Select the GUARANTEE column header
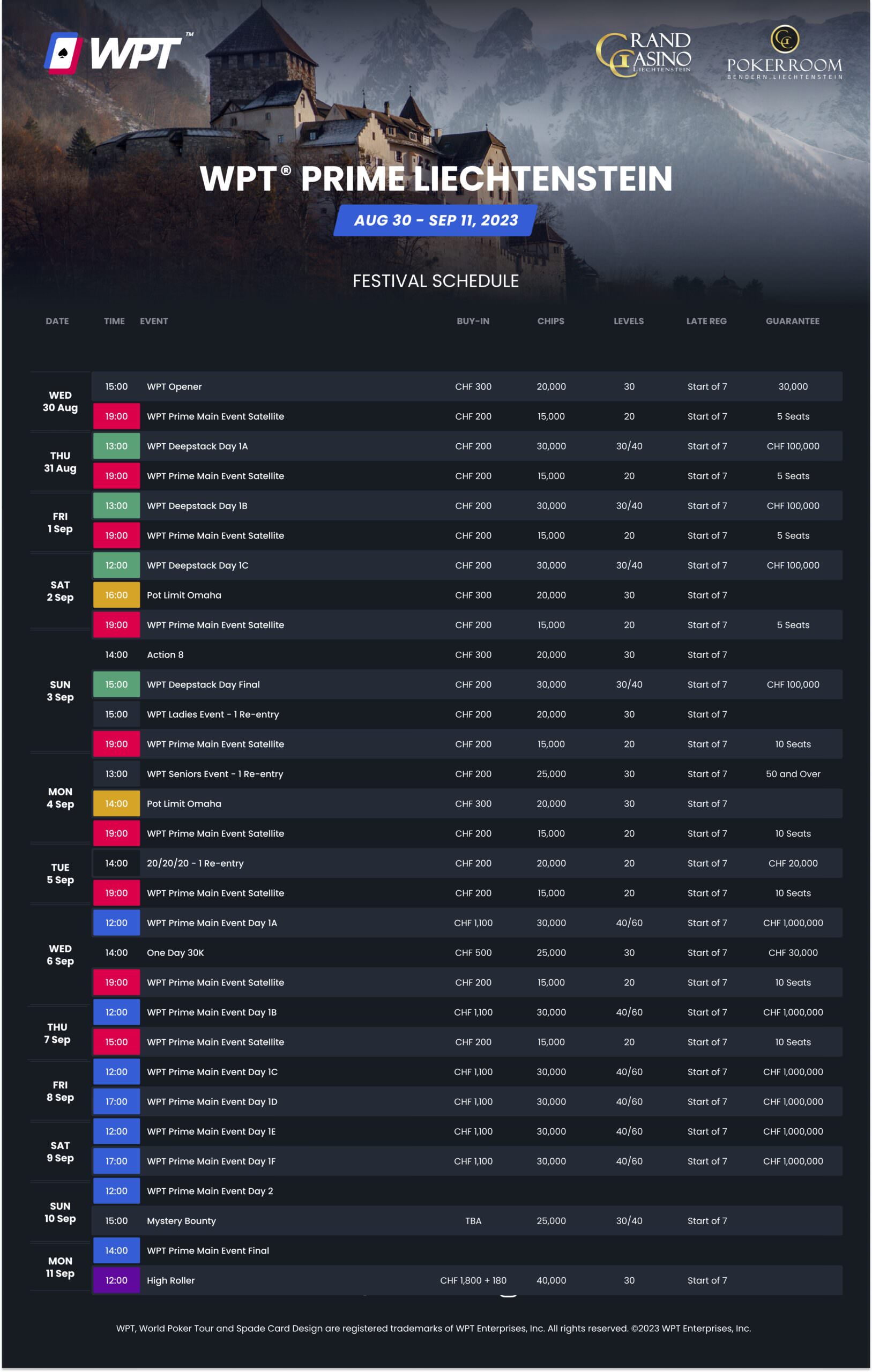Image resolution: width=872 pixels, height=1372 pixels. [792, 322]
